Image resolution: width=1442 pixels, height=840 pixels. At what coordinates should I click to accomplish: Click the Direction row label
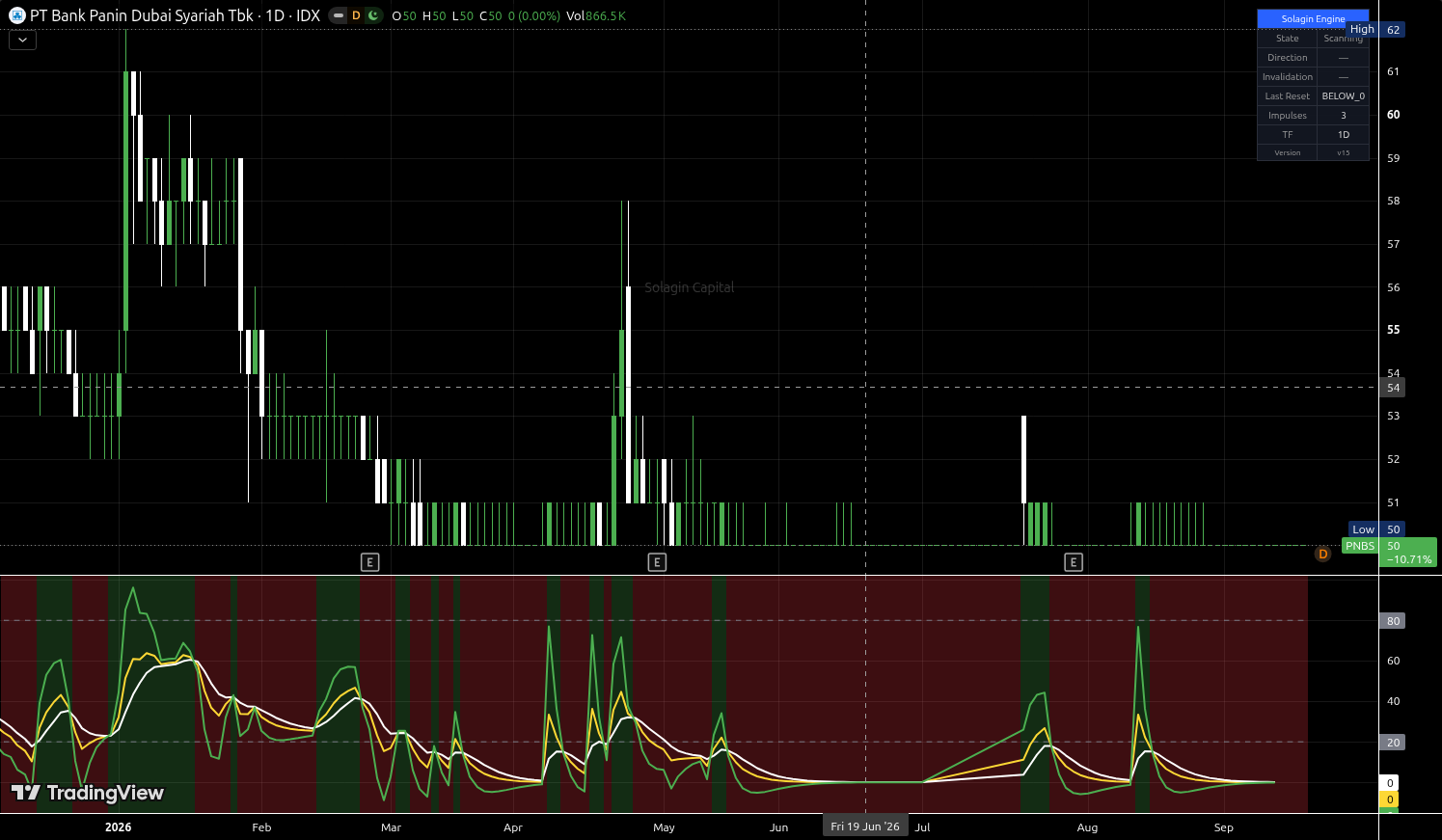point(1288,58)
